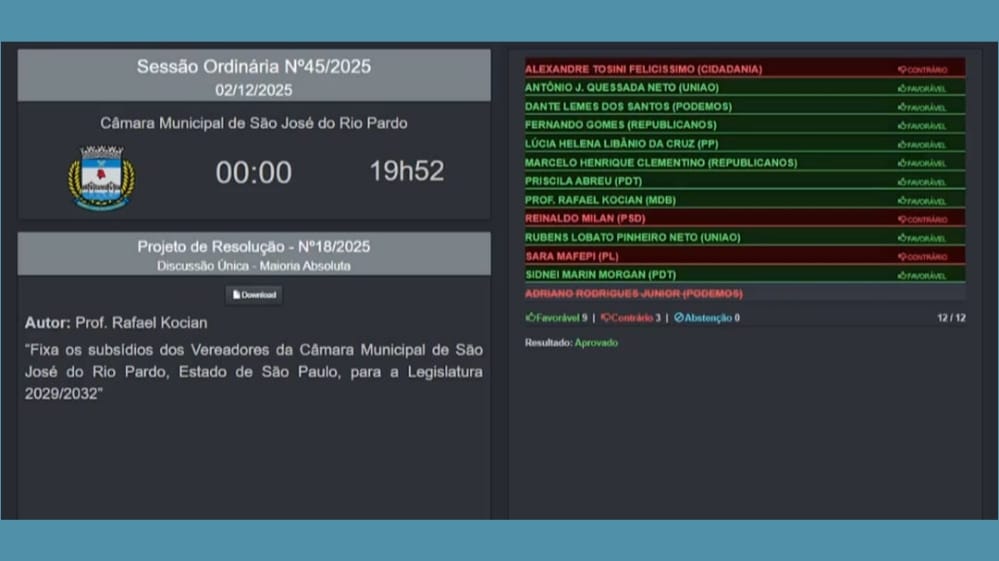Click Antônio J. Quessada Neto's Favorável icon

tap(902, 89)
